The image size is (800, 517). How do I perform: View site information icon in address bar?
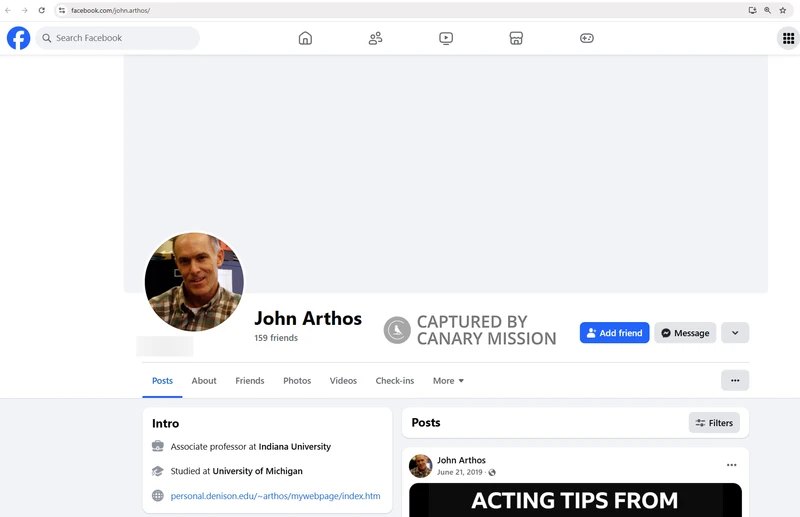[62, 10]
